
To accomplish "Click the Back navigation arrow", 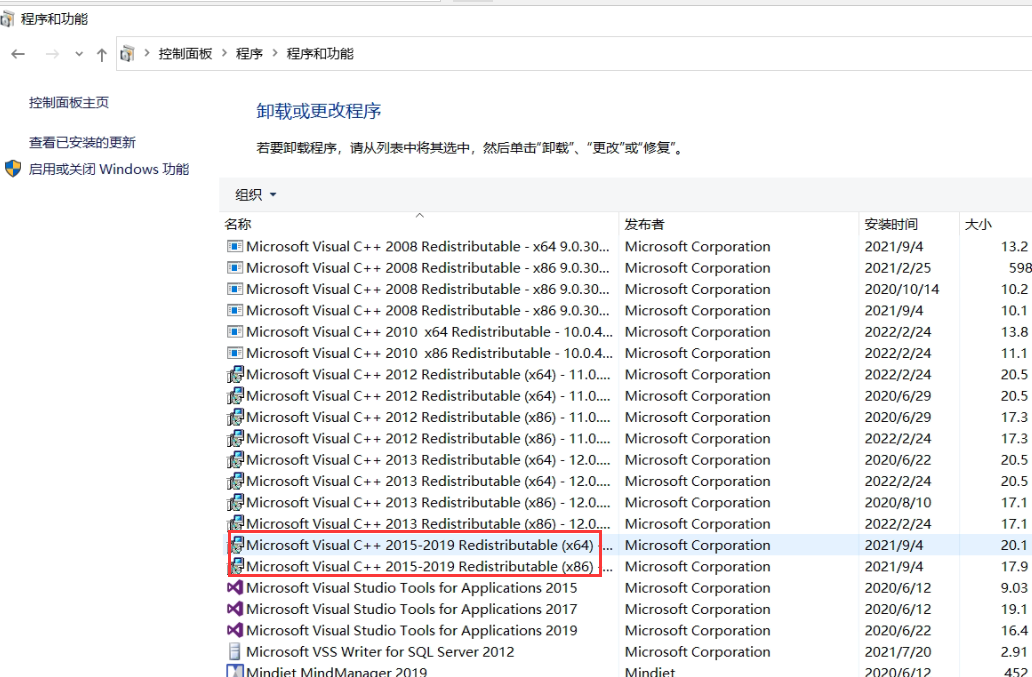I will 18,54.
